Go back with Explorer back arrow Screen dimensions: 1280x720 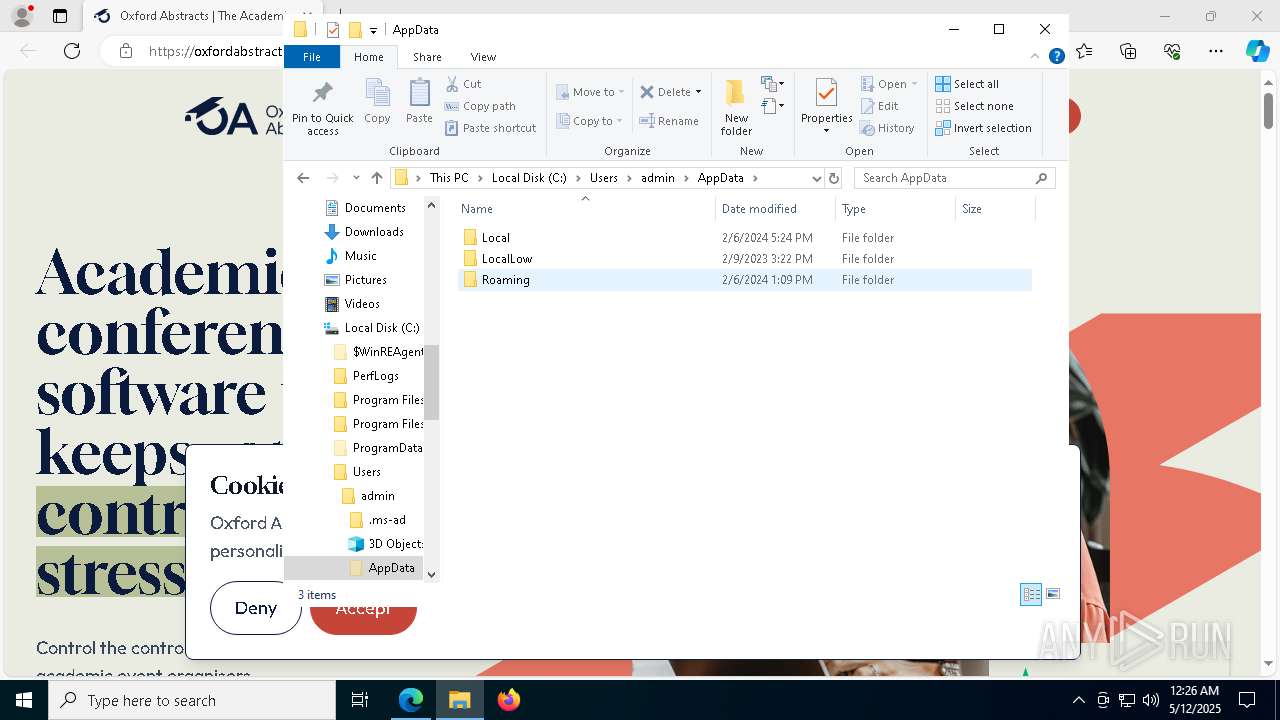[x=303, y=178]
